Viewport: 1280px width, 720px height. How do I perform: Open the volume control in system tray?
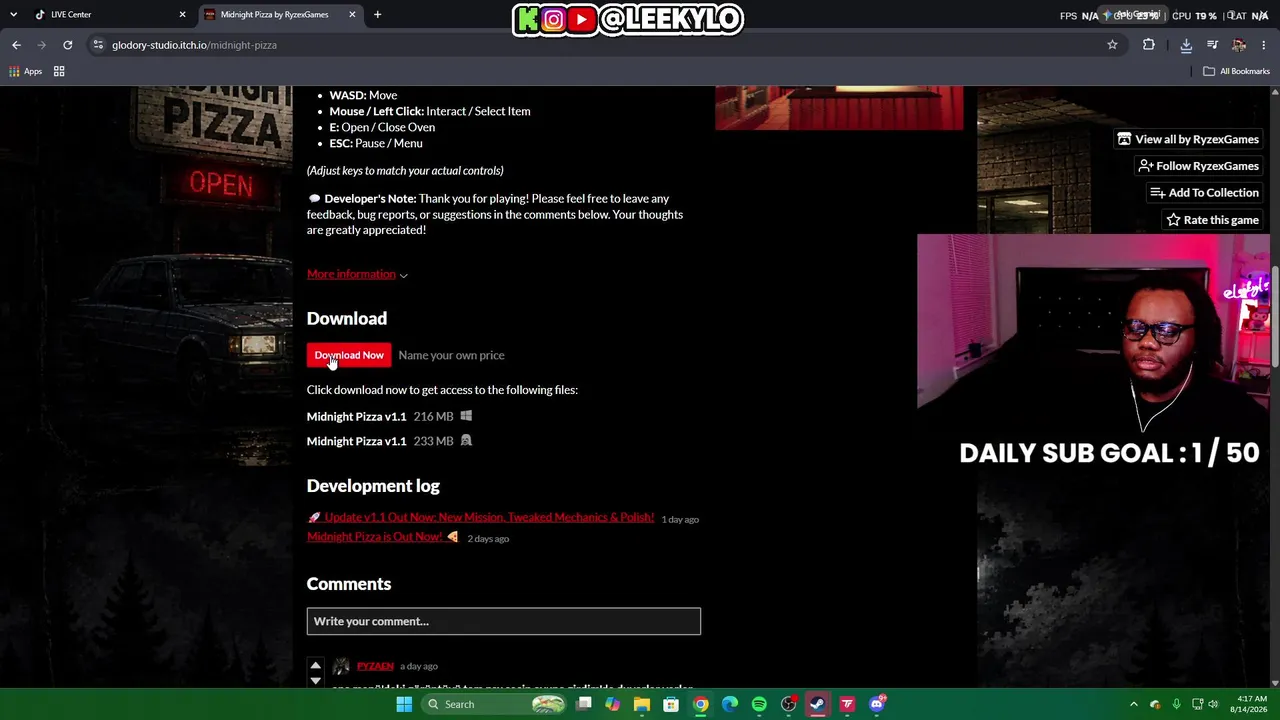pos(1213,704)
